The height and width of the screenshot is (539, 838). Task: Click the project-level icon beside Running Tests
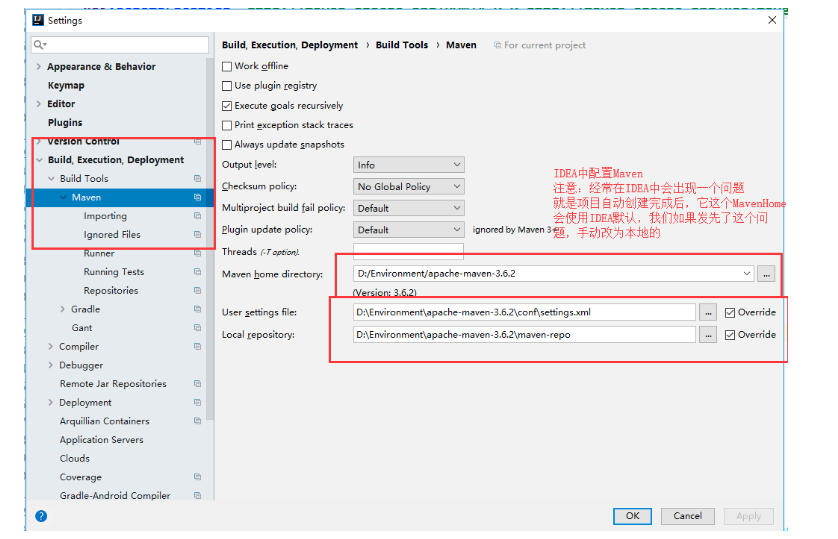click(197, 272)
